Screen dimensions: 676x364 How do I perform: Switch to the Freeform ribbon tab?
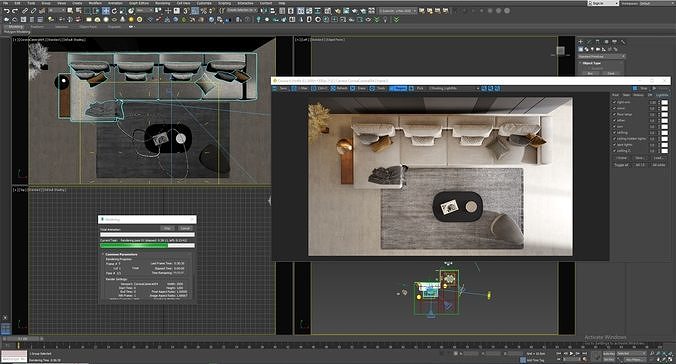pyautogui.click(x=37, y=27)
